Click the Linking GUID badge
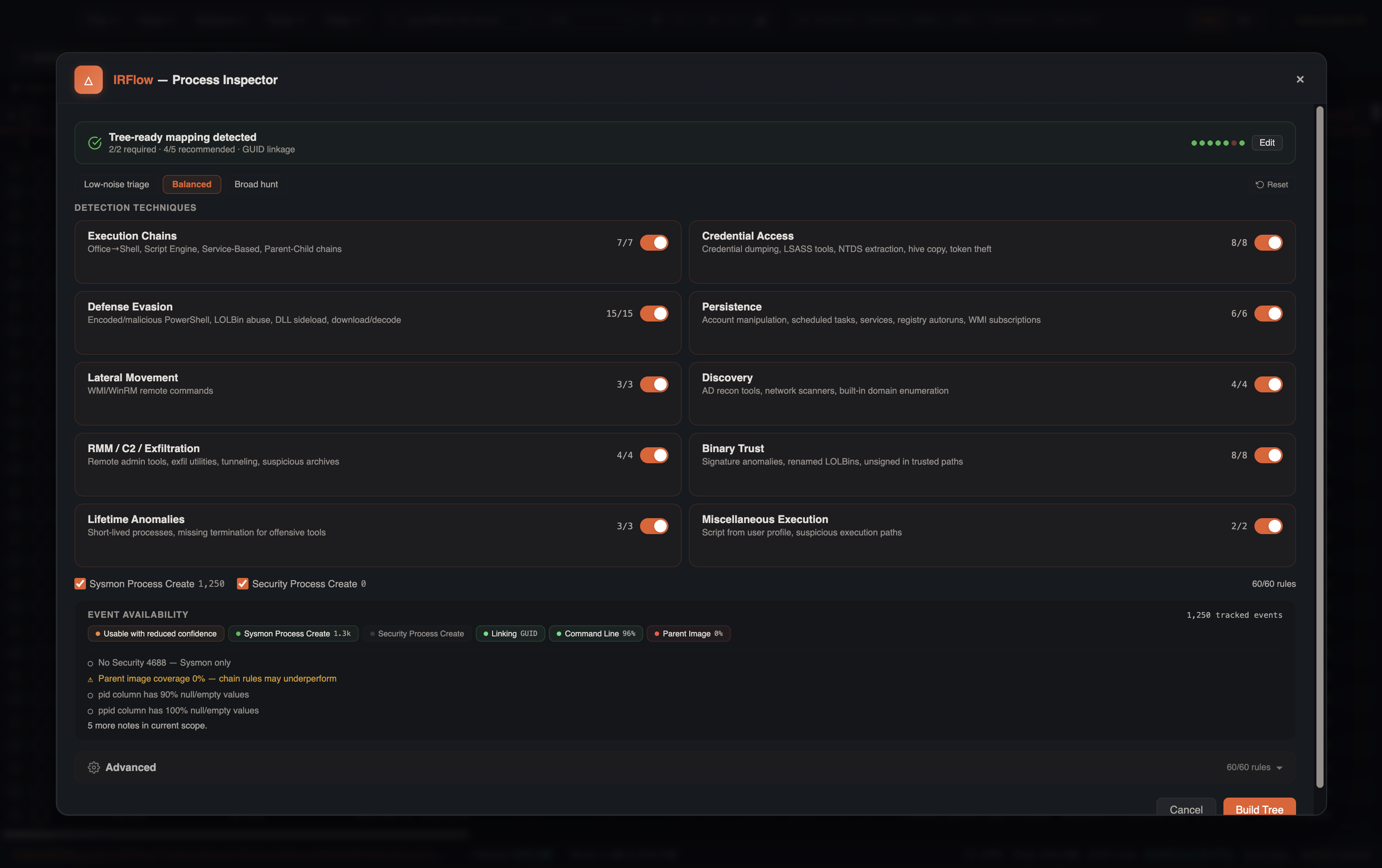Image resolution: width=1382 pixels, height=868 pixels. tap(510, 633)
